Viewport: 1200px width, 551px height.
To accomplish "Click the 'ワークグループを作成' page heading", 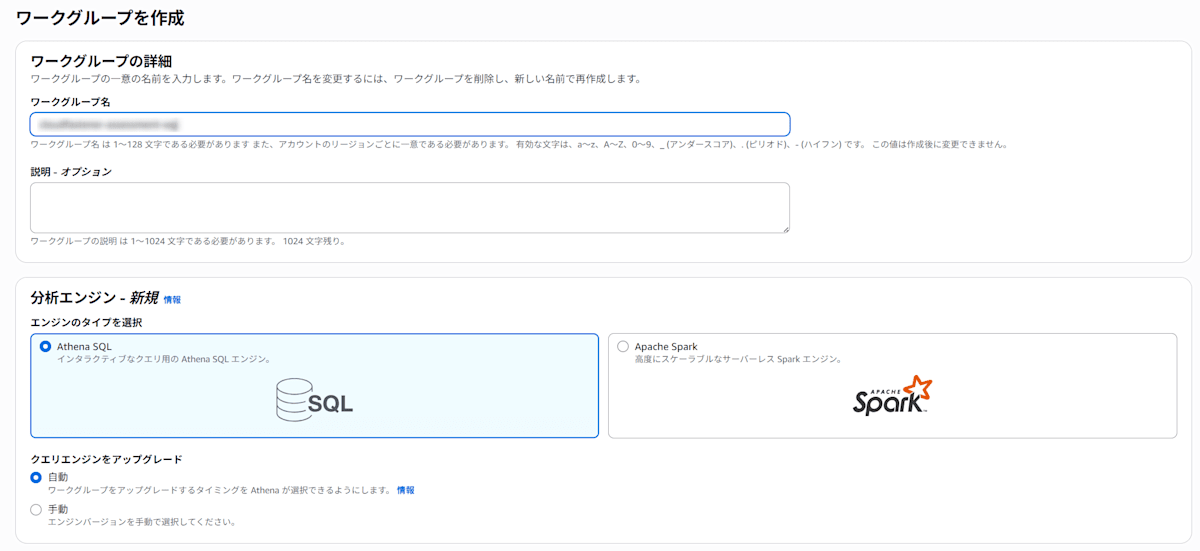I will tap(100, 18).
